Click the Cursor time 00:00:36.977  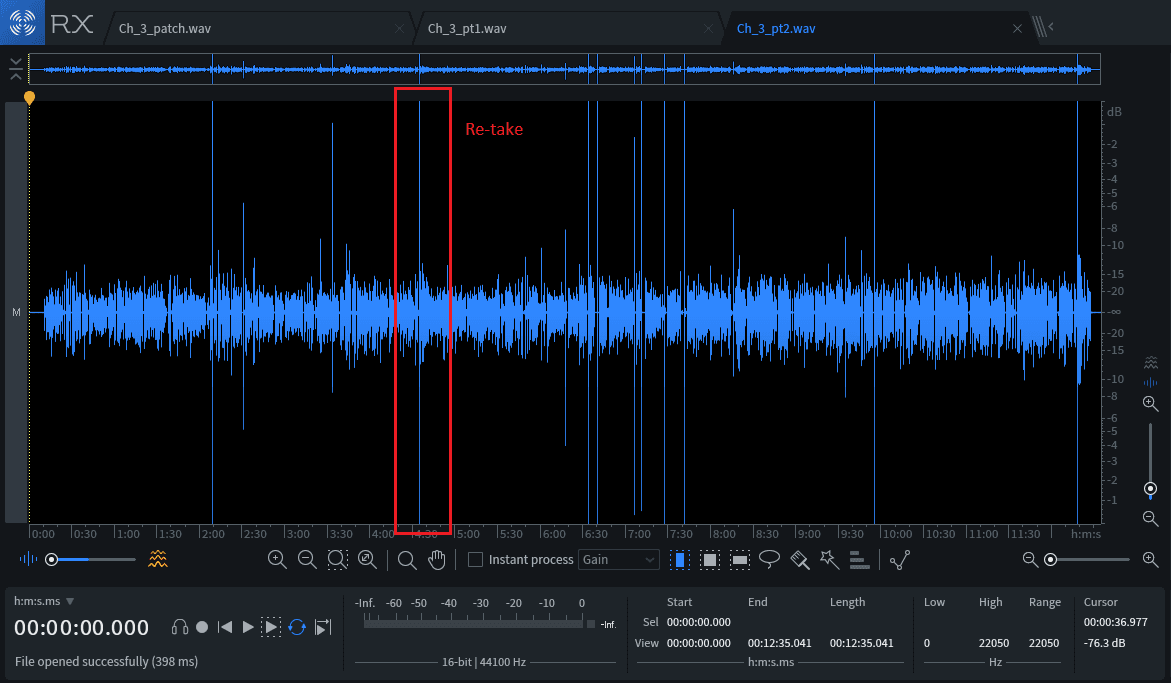coord(1116,622)
